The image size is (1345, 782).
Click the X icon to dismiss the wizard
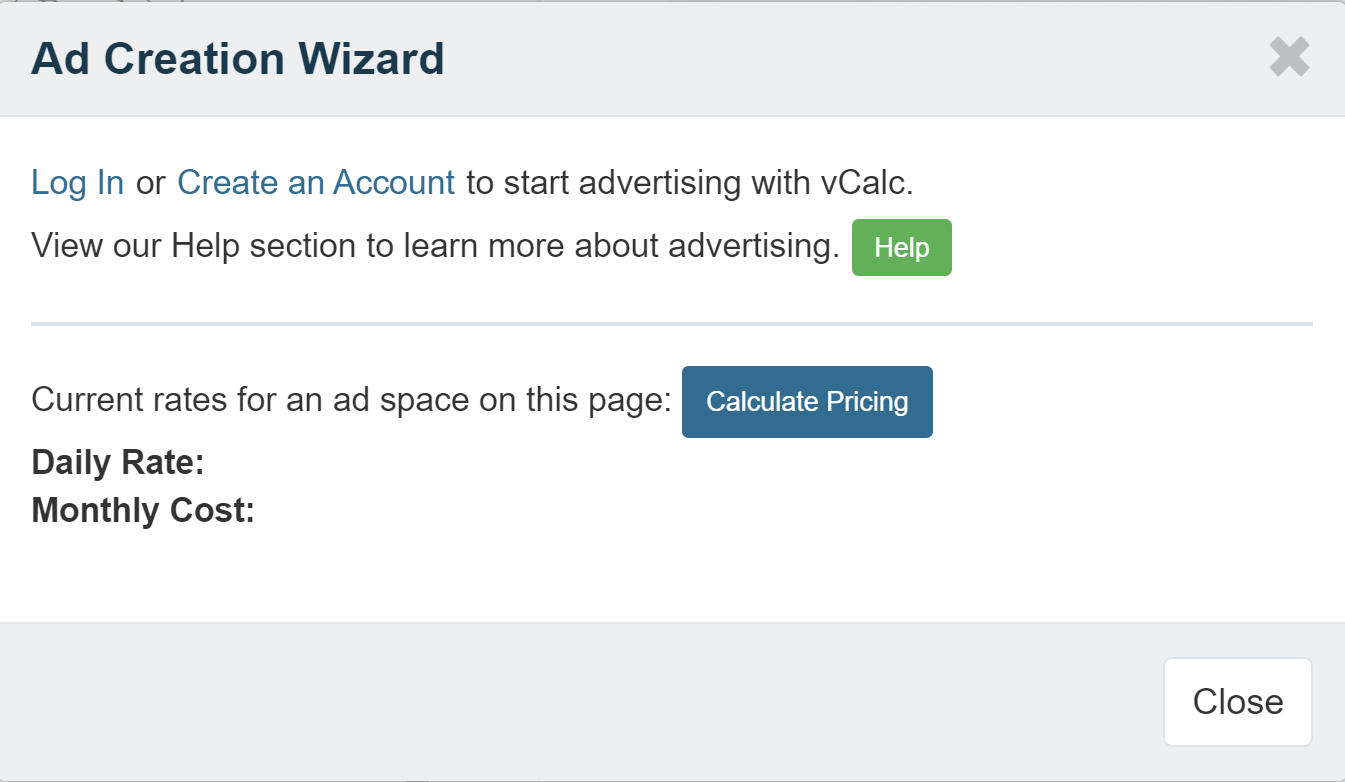(1289, 57)
